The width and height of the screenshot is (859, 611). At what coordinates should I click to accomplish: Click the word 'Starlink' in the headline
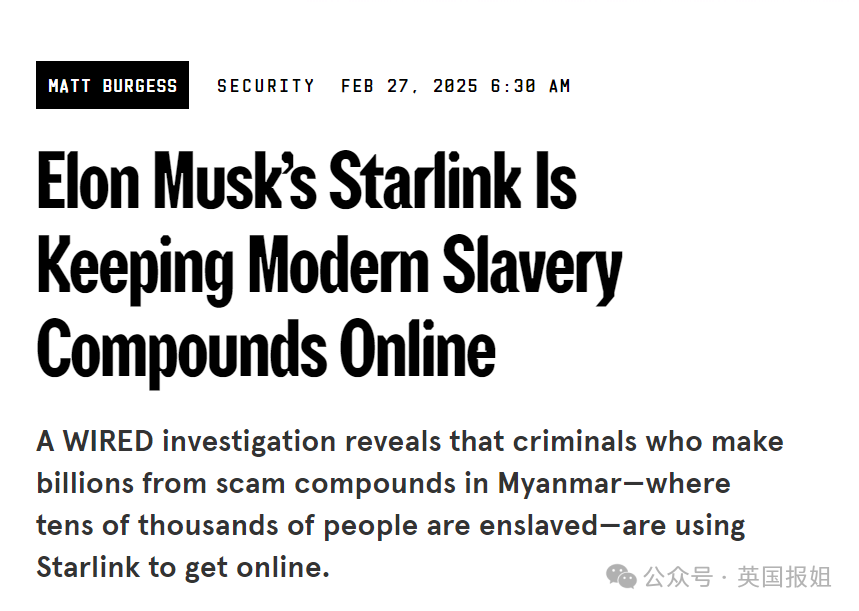tap(426, 180)
